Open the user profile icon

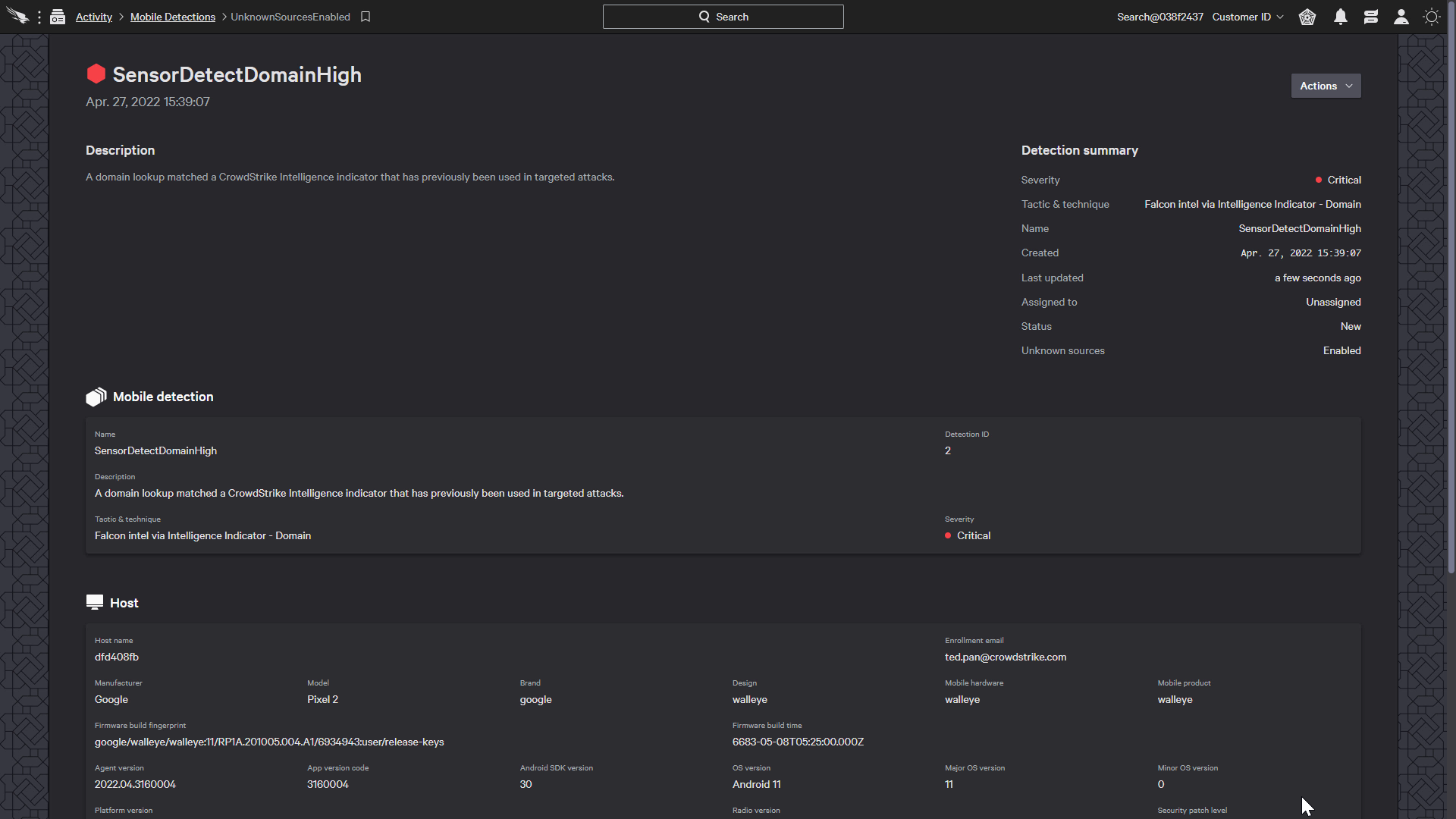pyautogui.click(x=1401, y=17)
